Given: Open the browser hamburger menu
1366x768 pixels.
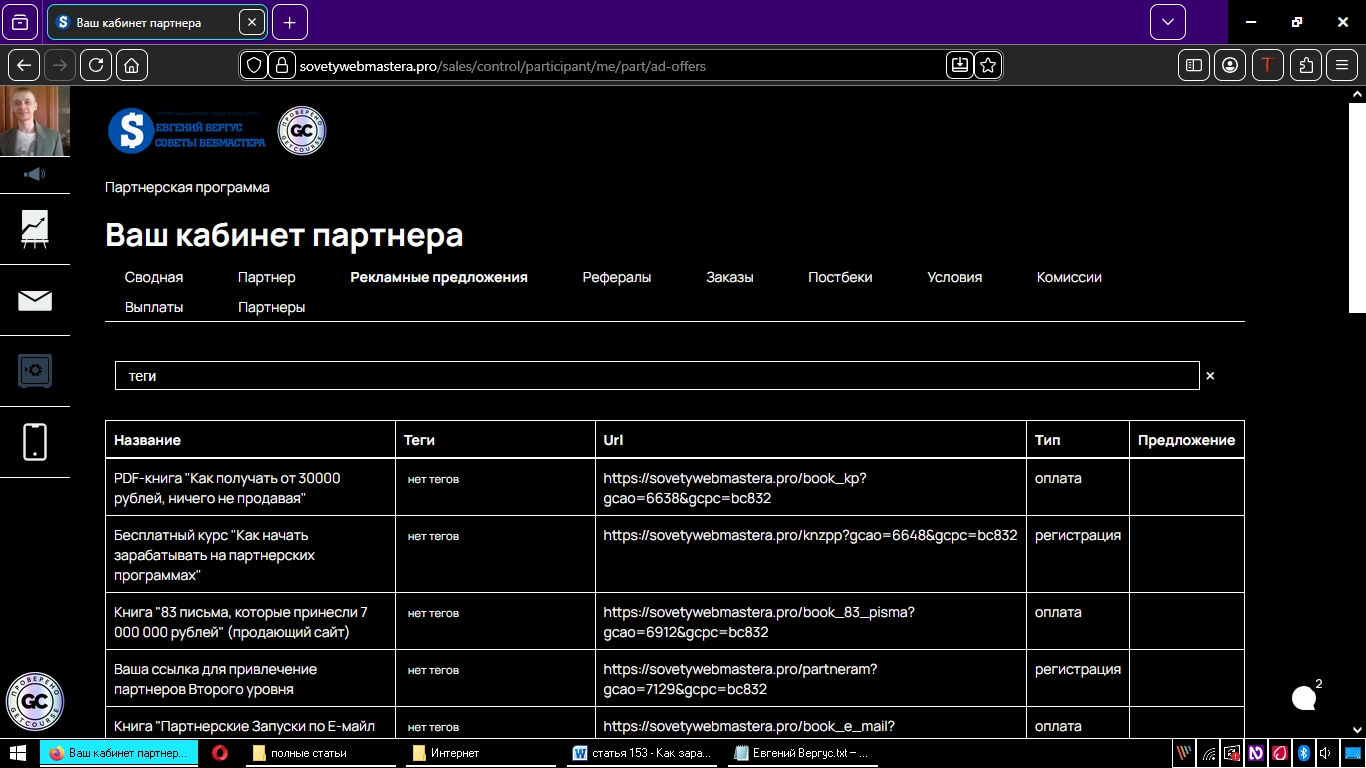Looking at the screenshot, I should [x=1342, y=65].
